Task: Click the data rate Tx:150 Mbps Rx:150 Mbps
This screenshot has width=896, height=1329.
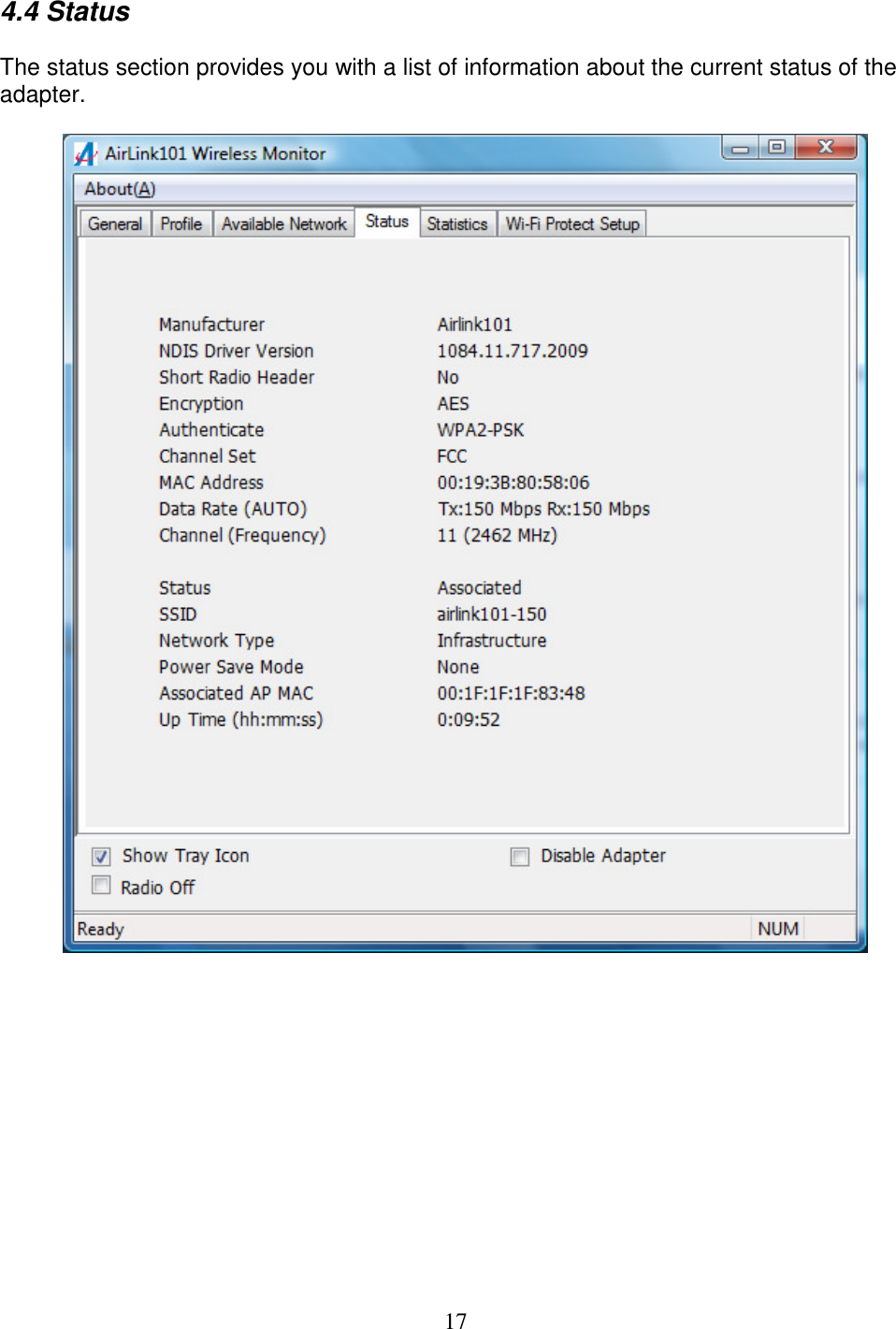Action: pos(543,509)
